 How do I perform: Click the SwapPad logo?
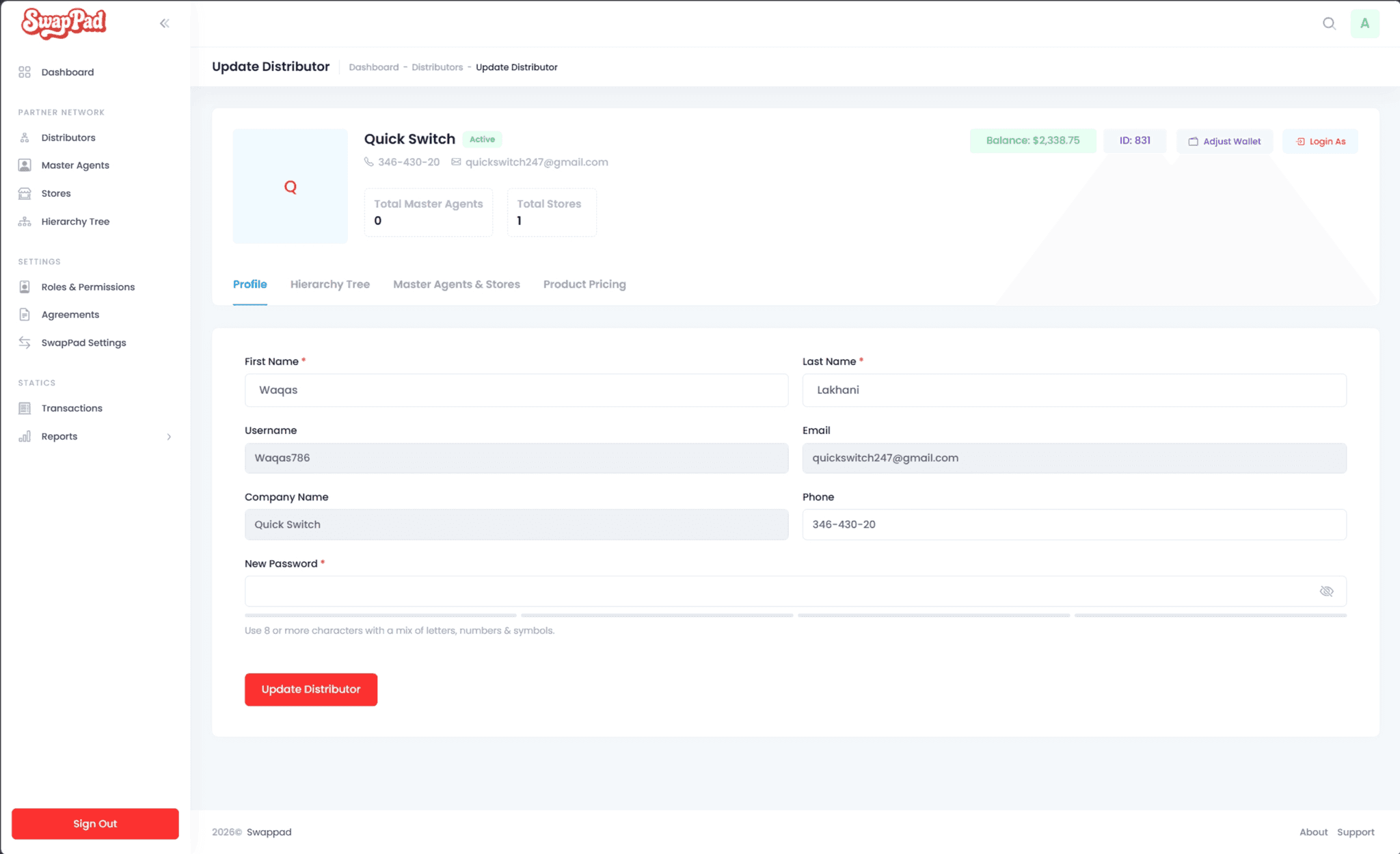[64, 23]
